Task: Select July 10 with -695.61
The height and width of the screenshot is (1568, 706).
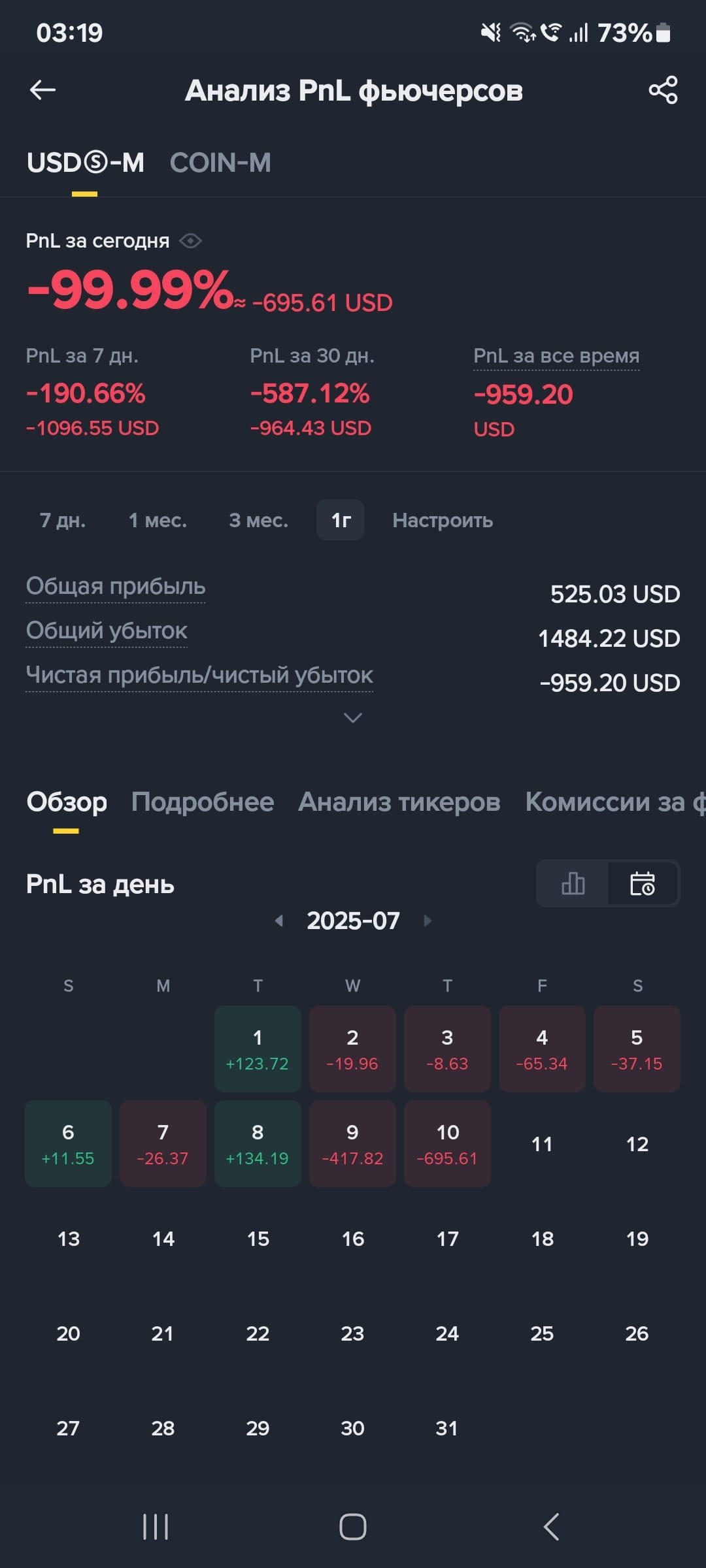Action: pyautogui.click(x=447, y=1143)
